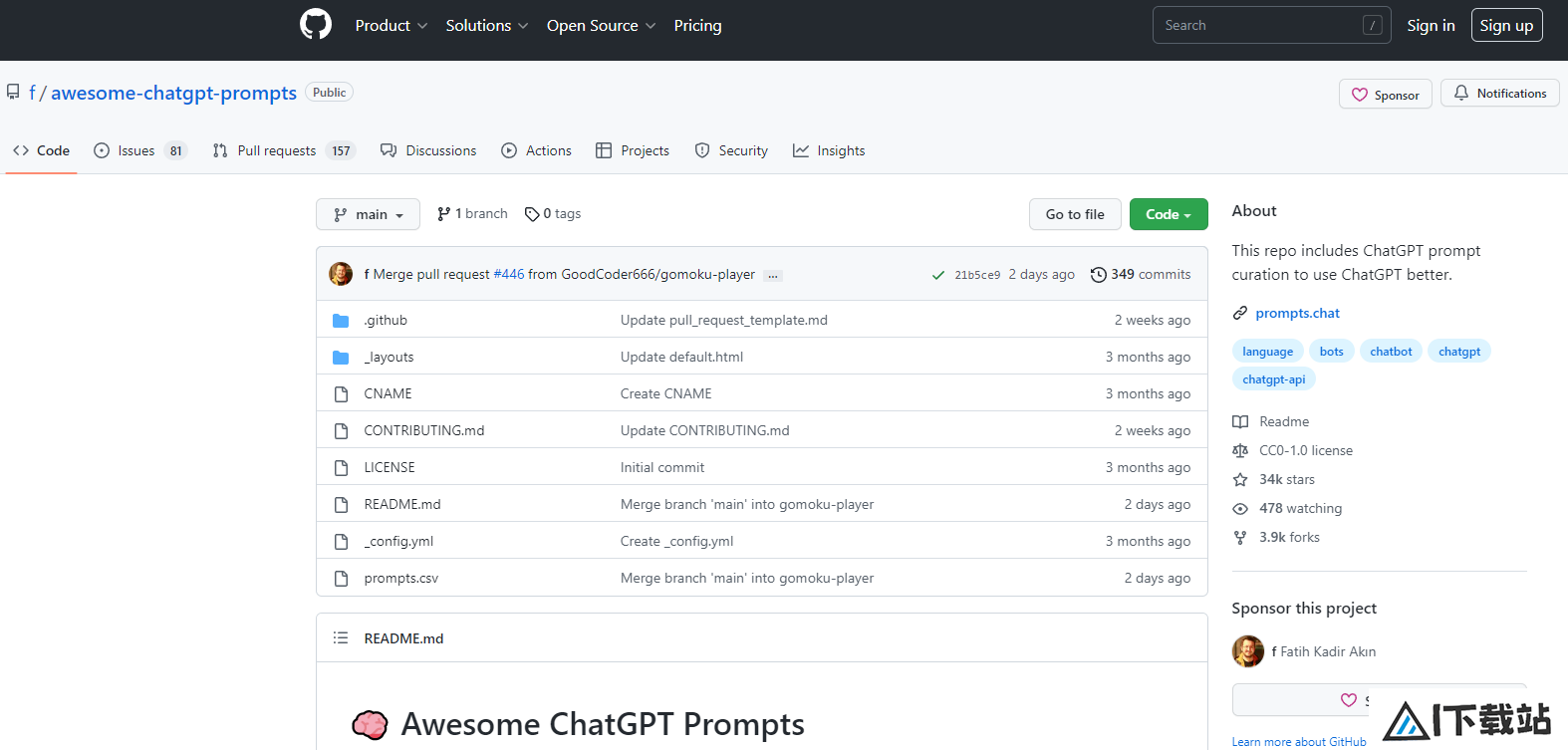This screenshot has height=750, width=1568.
Task: Switch to the Issues tab
Action: 140,150
